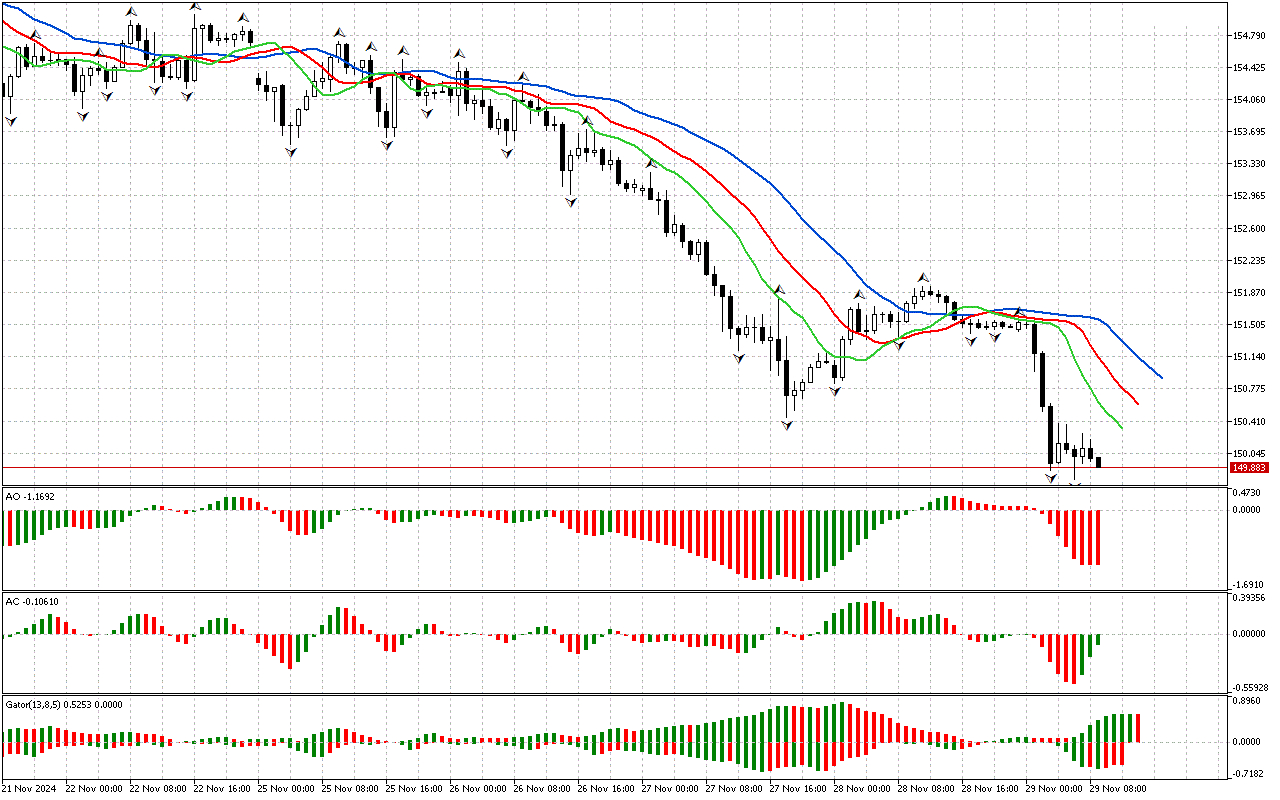Click the 0.8960 Gator scale value
Image resolution: width=1280 pixels, height=800 pixels.
click(x=1248, y=702)
